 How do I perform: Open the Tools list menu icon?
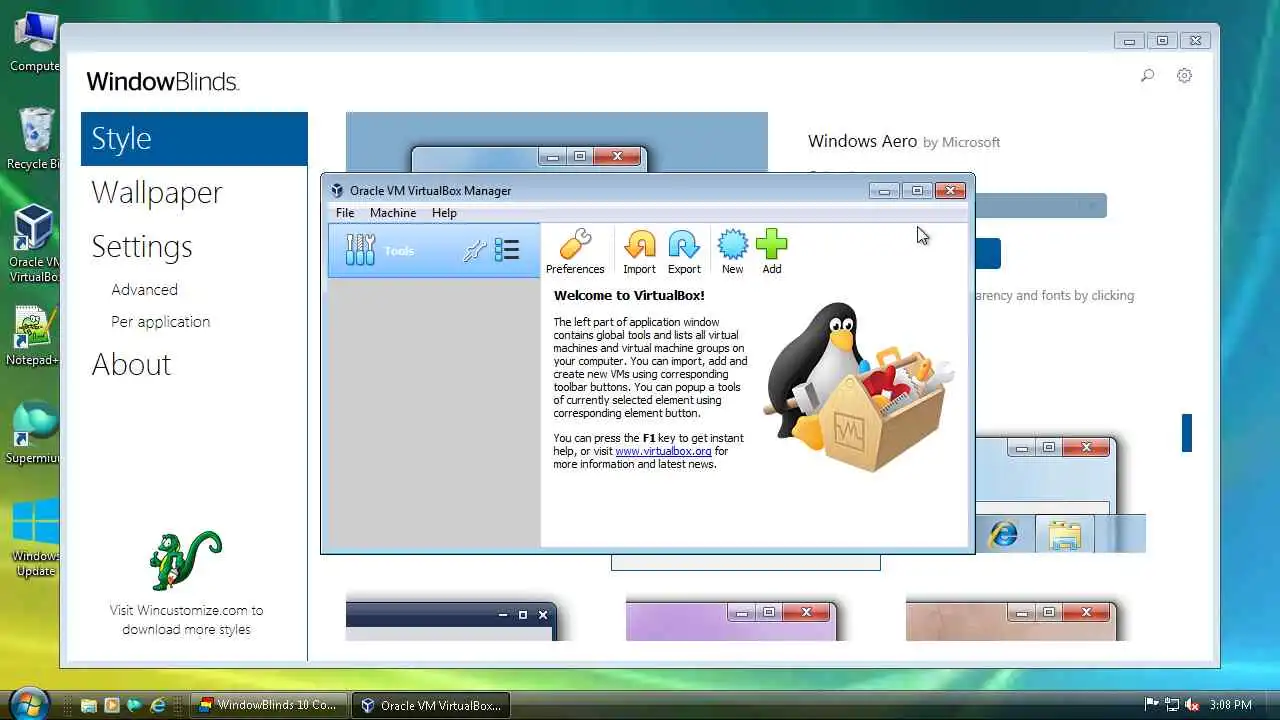point(507,250)
